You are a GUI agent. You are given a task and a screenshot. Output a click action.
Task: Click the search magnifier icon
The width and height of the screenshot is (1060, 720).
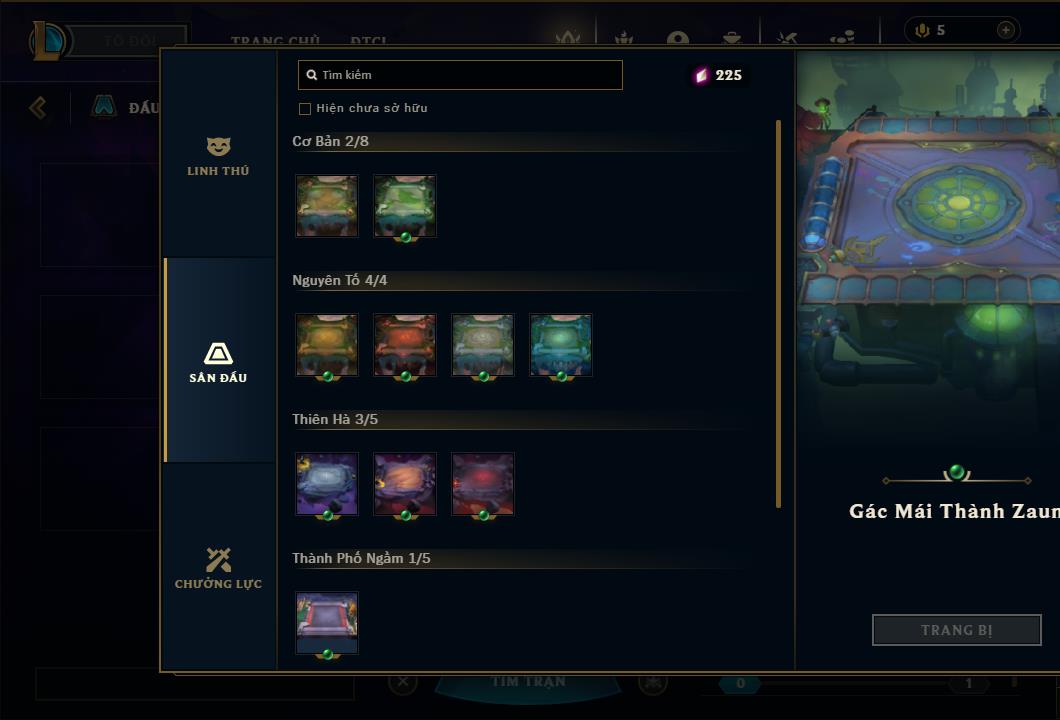(312, 75)
